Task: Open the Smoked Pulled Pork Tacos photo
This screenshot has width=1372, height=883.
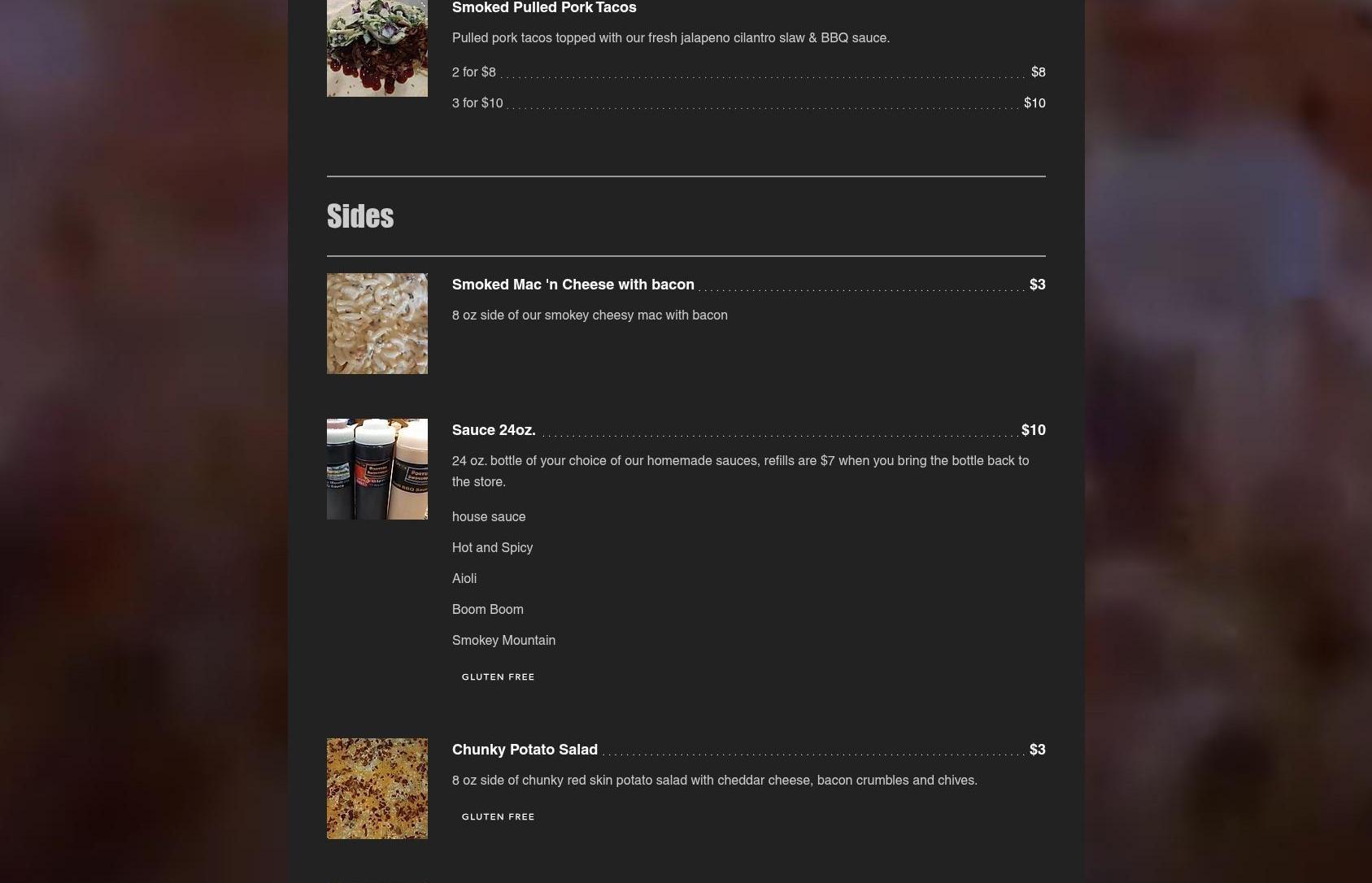Action: (x=377, y=48)
